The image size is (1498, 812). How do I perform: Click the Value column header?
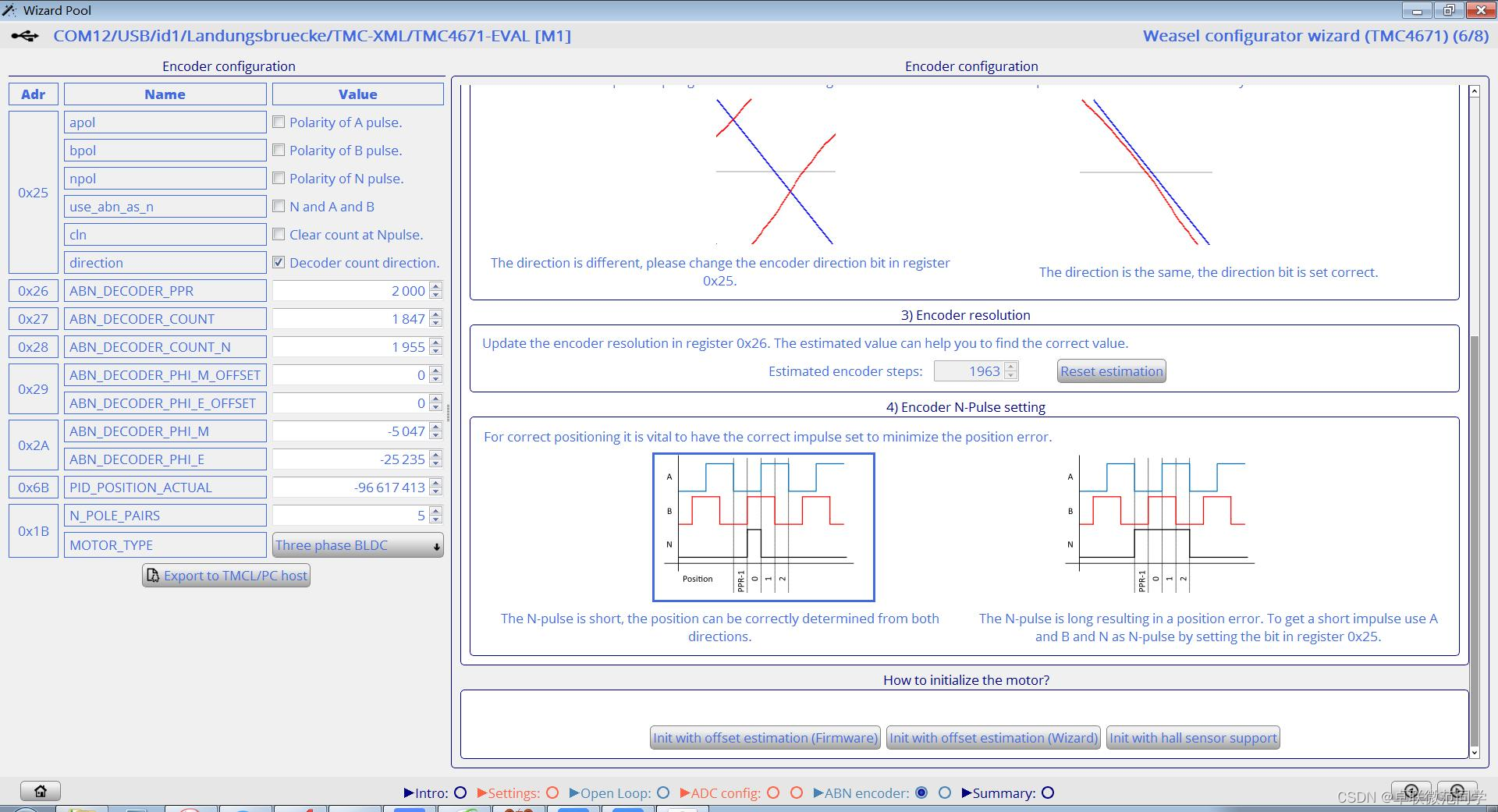(358, 94)
